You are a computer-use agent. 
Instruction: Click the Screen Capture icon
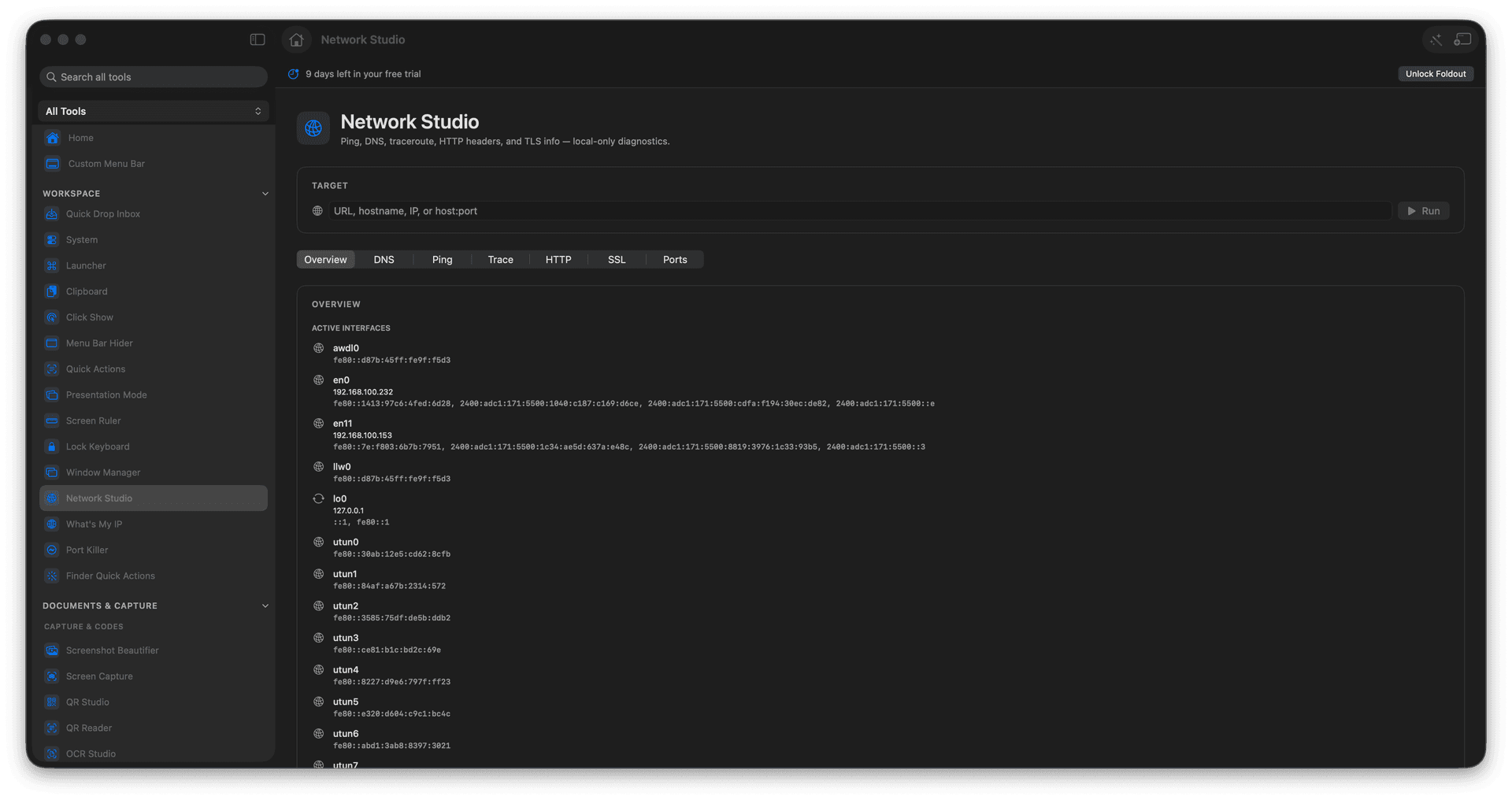52,676
